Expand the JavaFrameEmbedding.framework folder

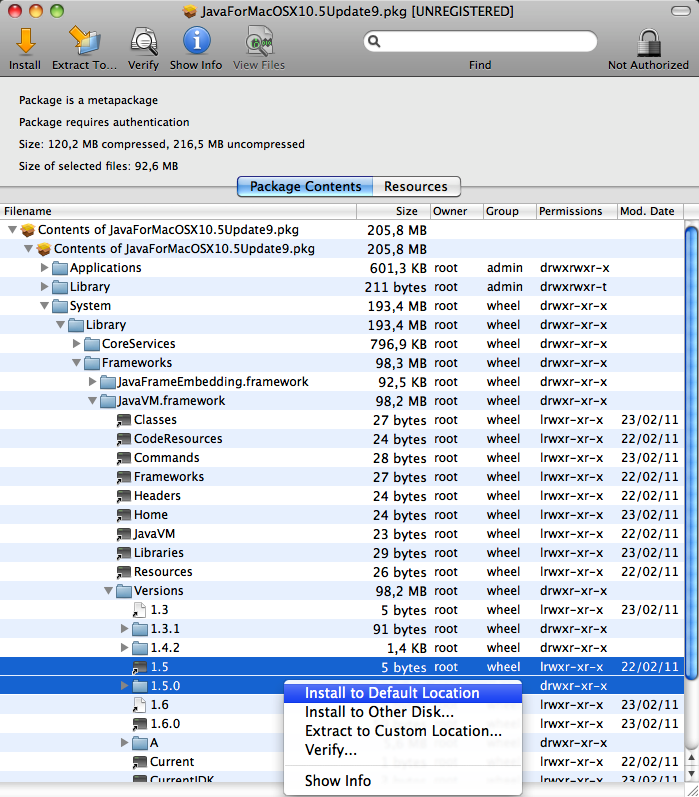tap(93, 381)
